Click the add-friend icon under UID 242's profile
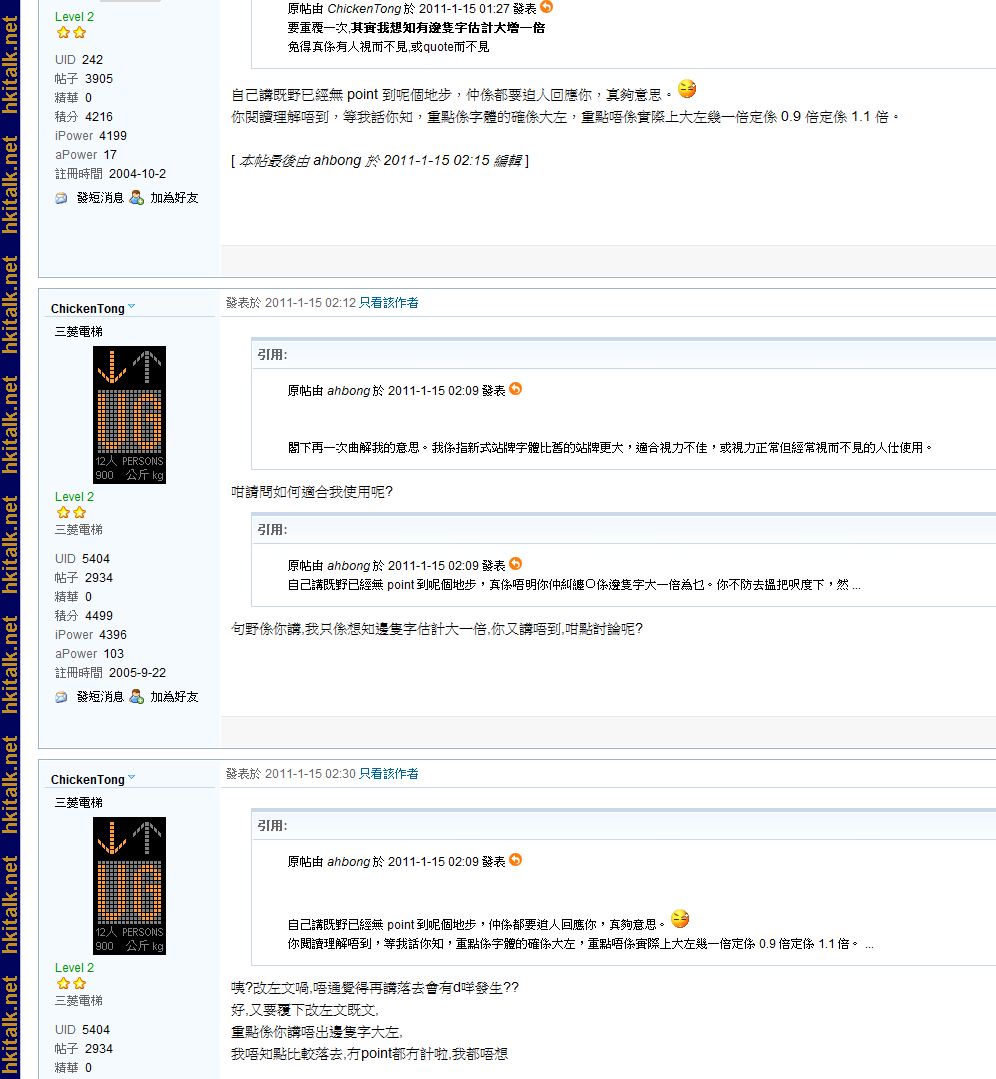 (137, 197)
